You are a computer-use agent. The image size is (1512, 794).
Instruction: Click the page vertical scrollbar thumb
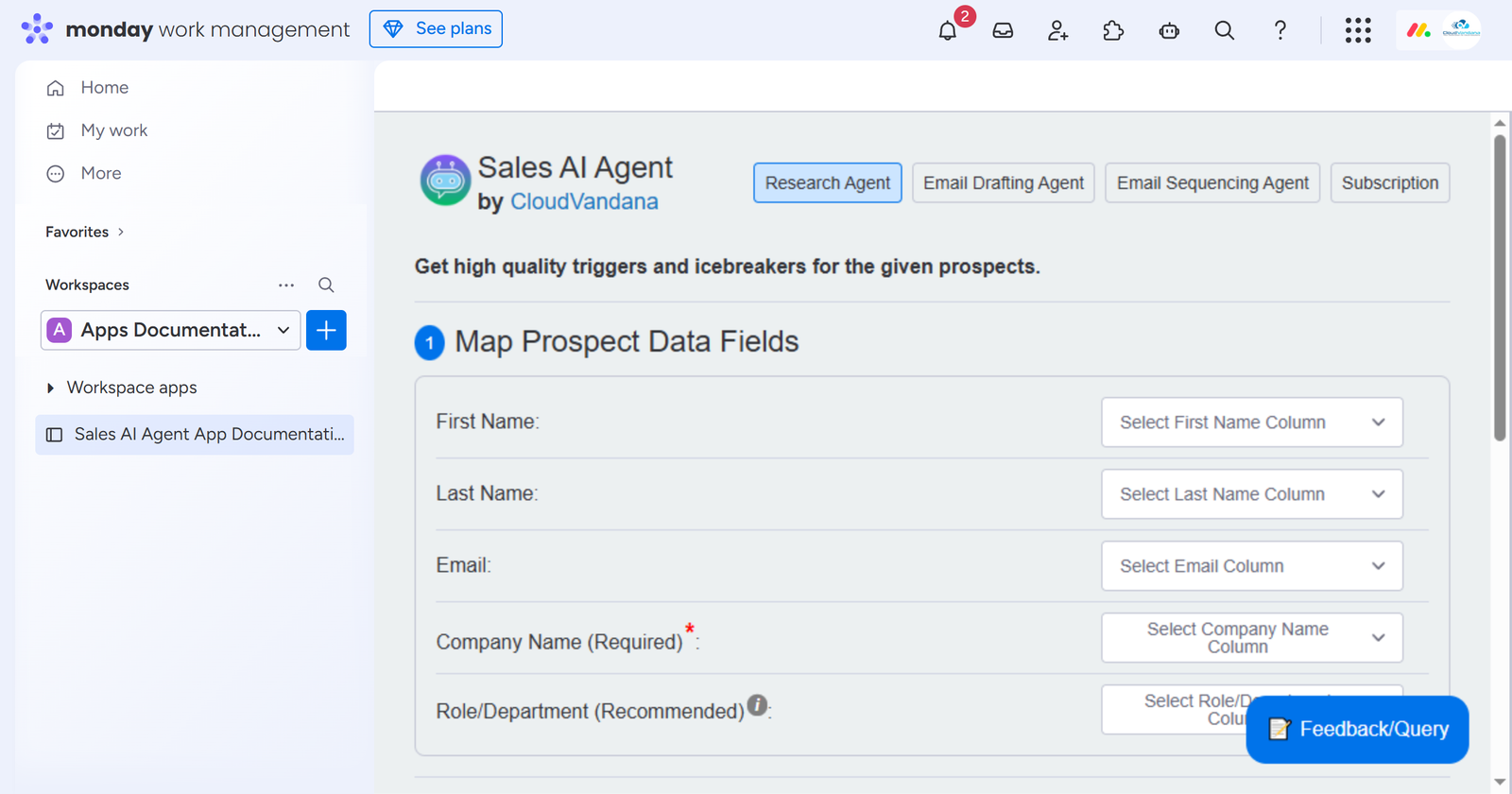[x=1500, y=287]
